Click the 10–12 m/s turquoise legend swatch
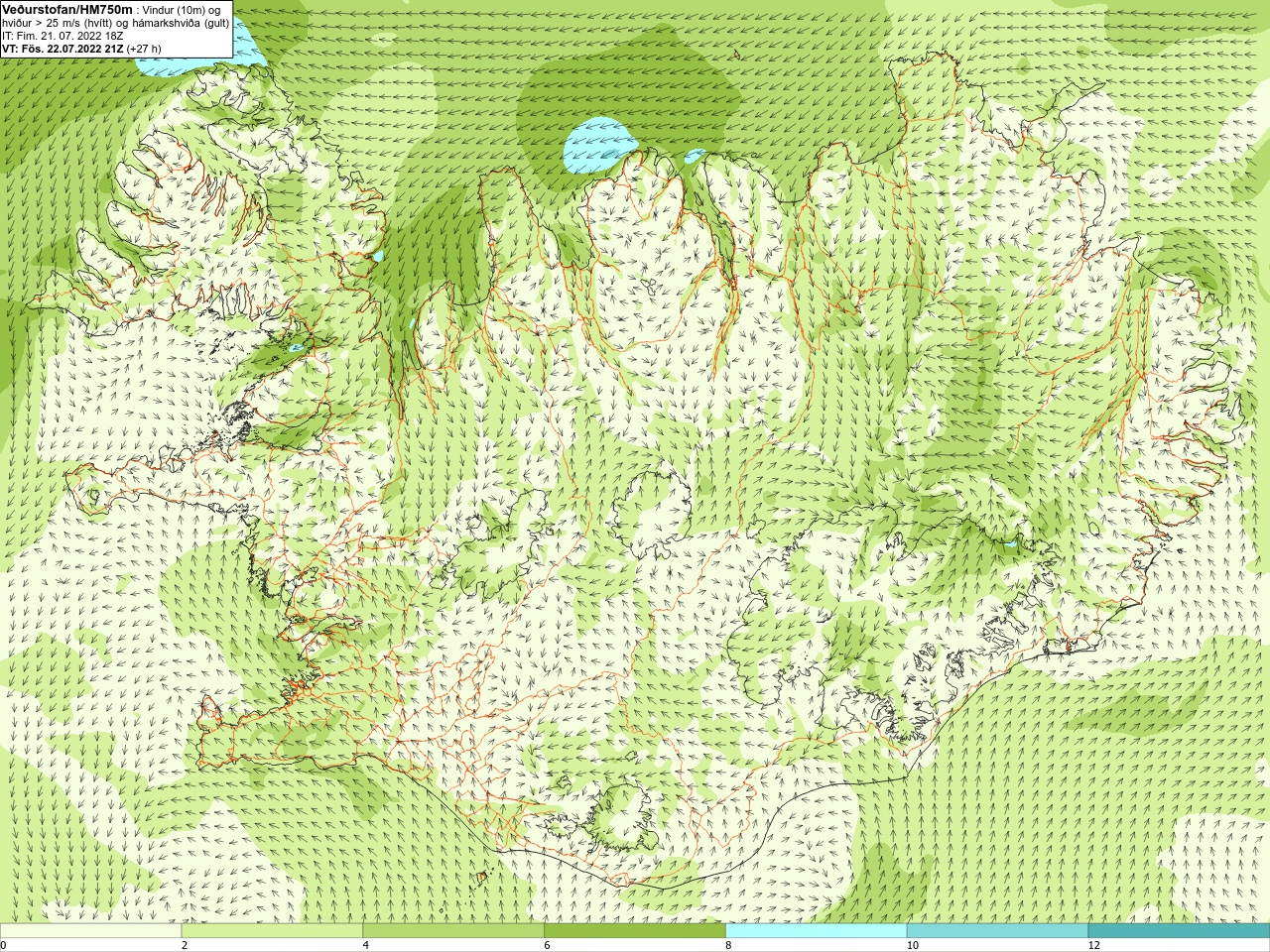1270x952 pixels. coord(997,931)
